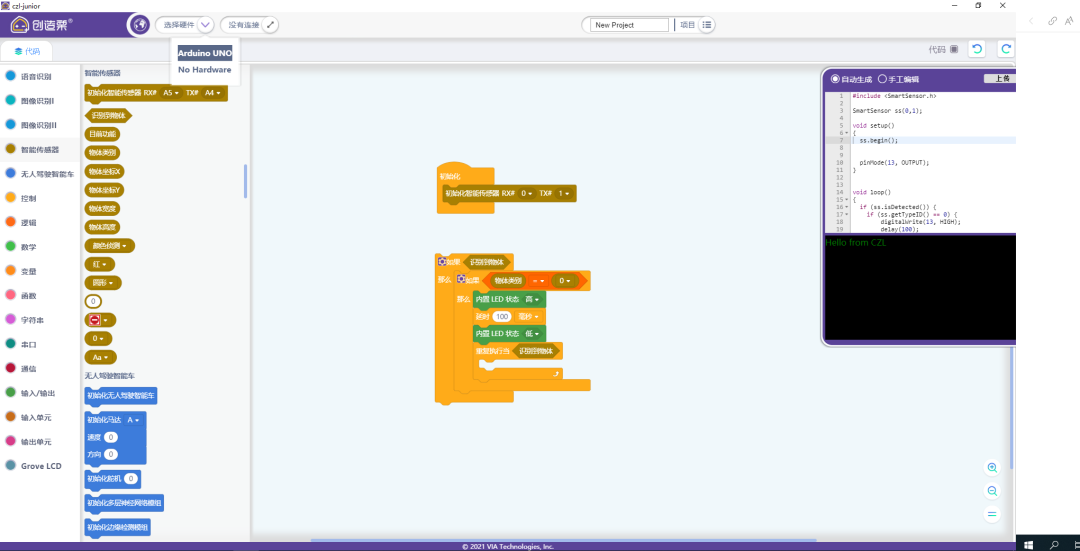
Task: Expand the 选择硬件 hardware dropdown arrow
Action: click(x=205, y=24)
